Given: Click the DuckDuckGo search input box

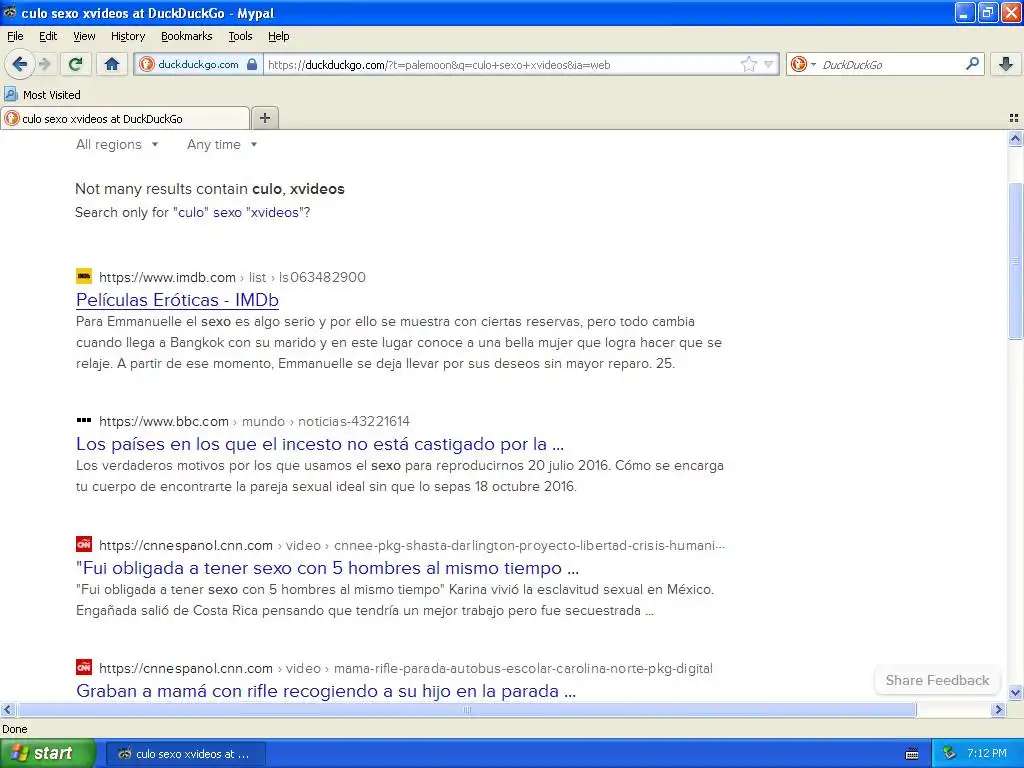Looking at the screenshot, I should pyautogui.click(x=890, y=65).
